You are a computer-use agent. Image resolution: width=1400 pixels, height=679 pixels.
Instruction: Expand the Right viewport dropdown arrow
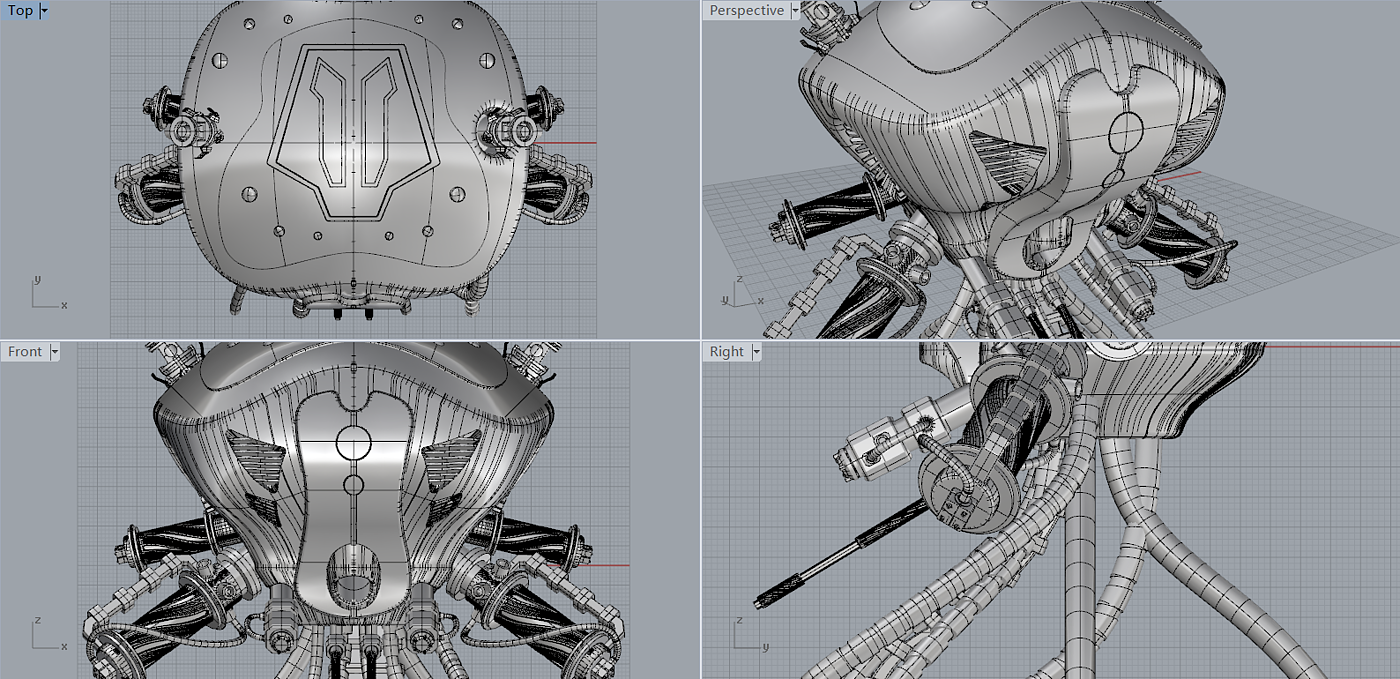tap(757, 352)
